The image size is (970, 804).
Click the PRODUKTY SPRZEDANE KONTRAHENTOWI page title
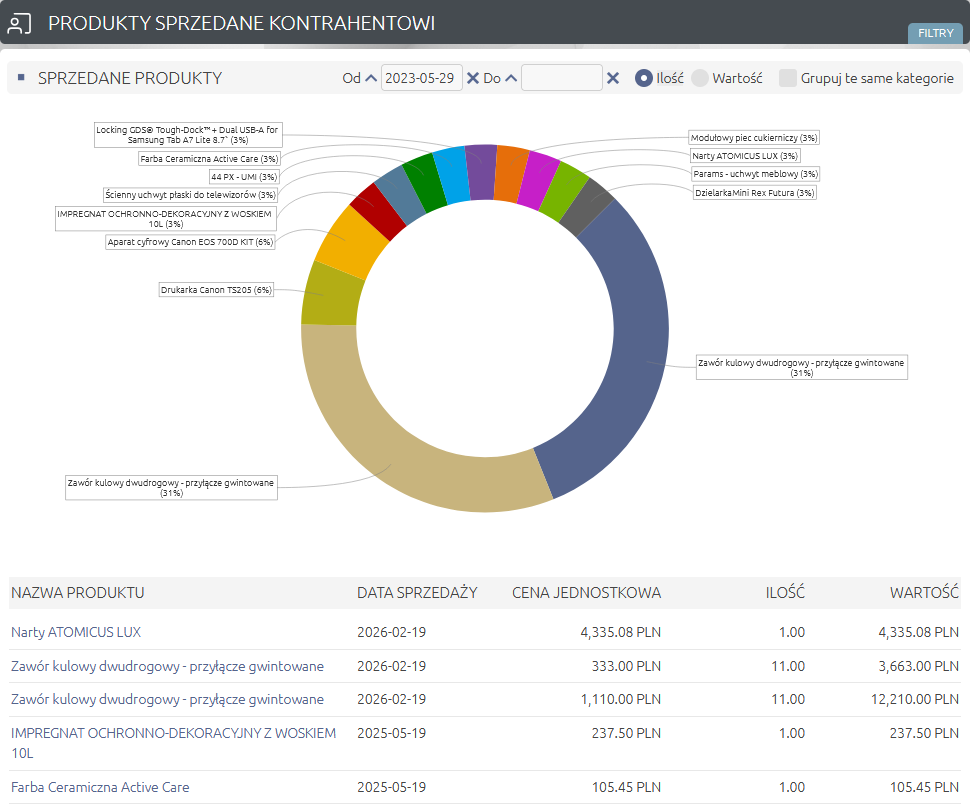(242, 24)
